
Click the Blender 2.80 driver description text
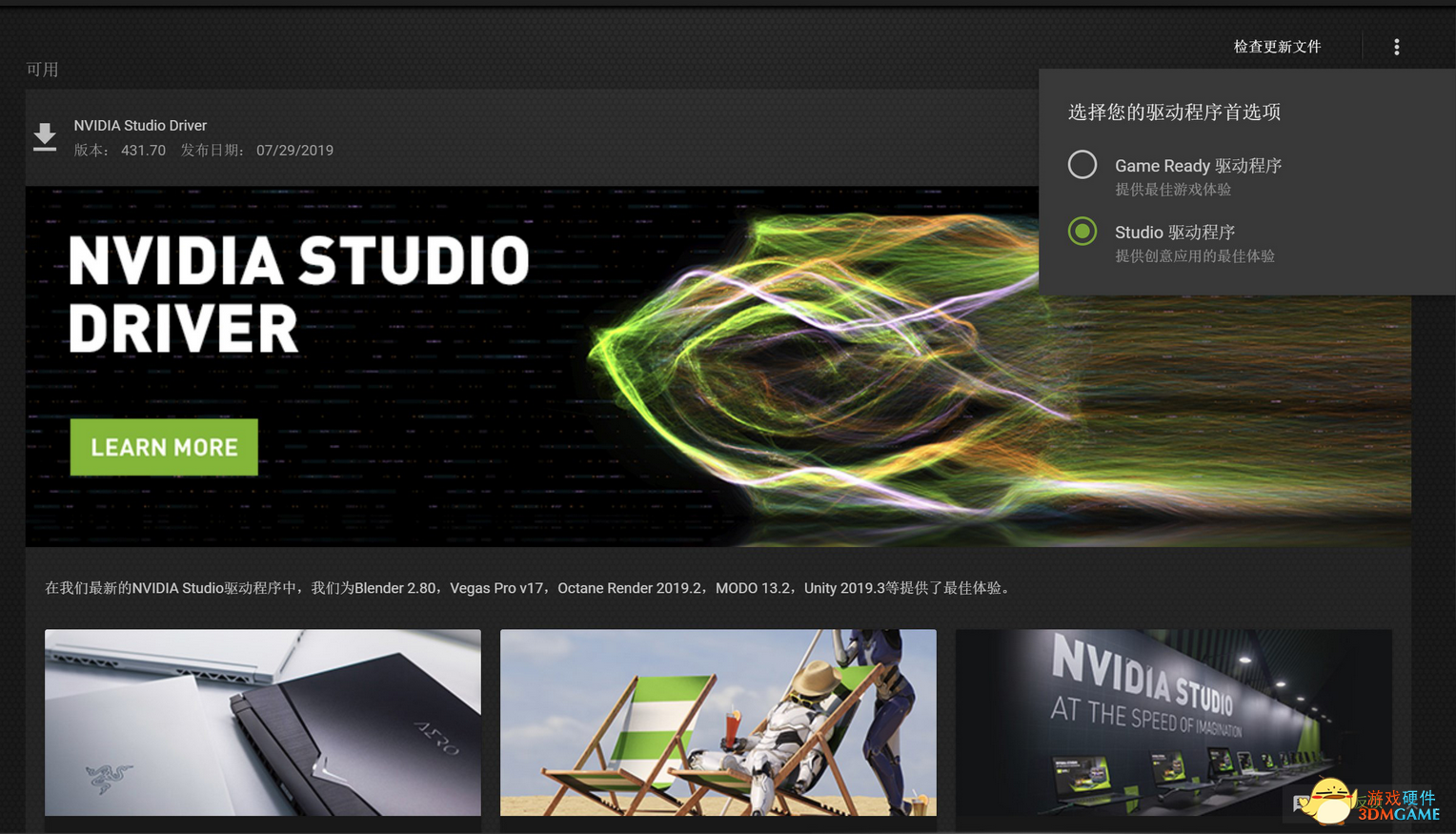[531, 588]
